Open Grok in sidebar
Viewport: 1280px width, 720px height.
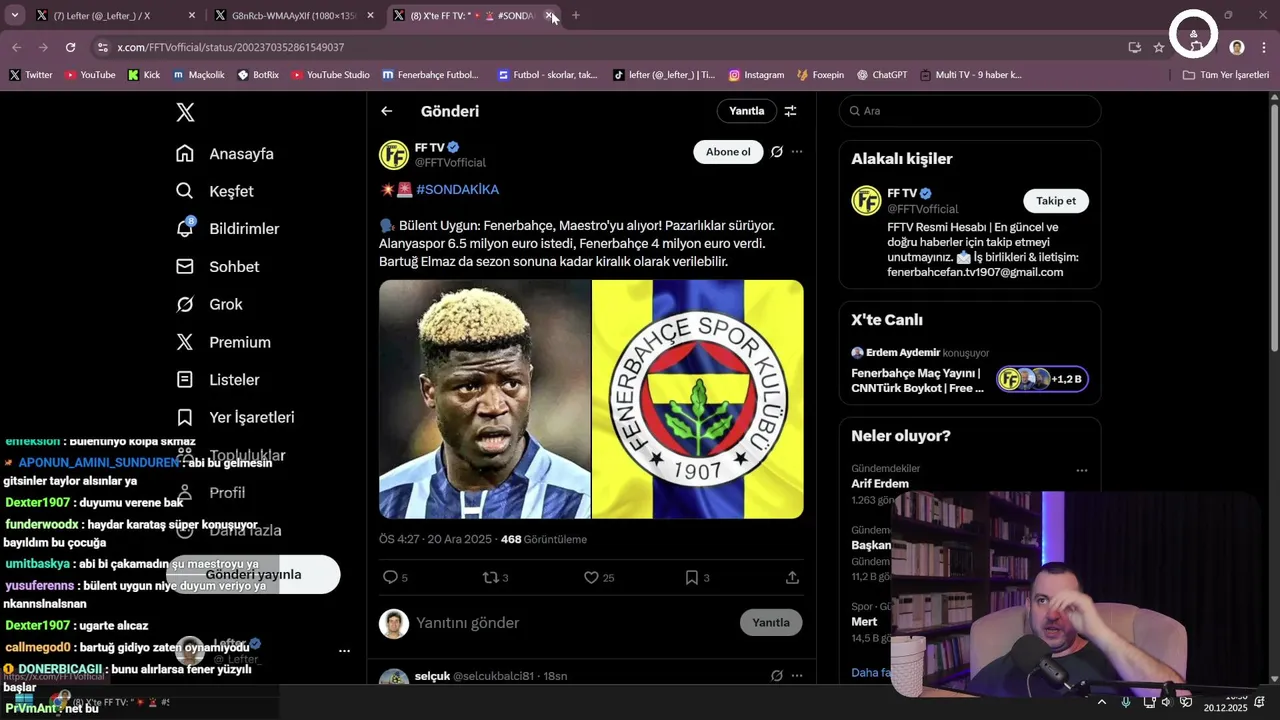(x=209, y=304)
